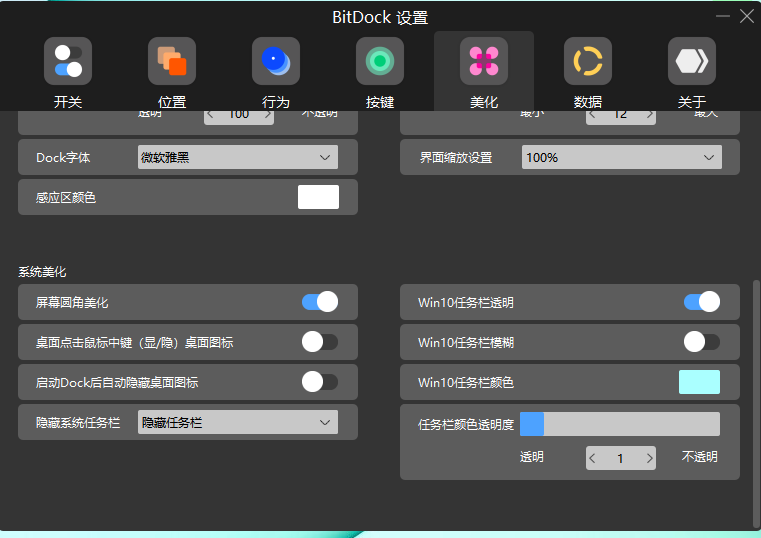Click the Dock字体 label
The image size is (761, 538).
[63, 158]
